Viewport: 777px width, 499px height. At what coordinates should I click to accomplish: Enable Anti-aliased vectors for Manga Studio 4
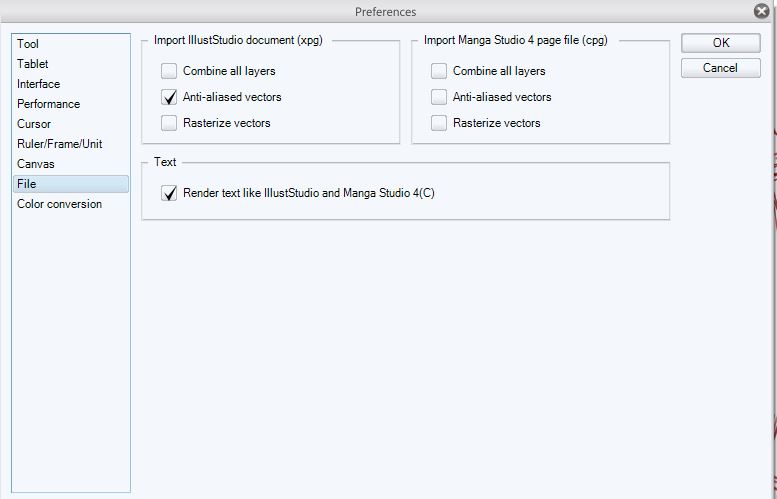click(x=439, y=97)
